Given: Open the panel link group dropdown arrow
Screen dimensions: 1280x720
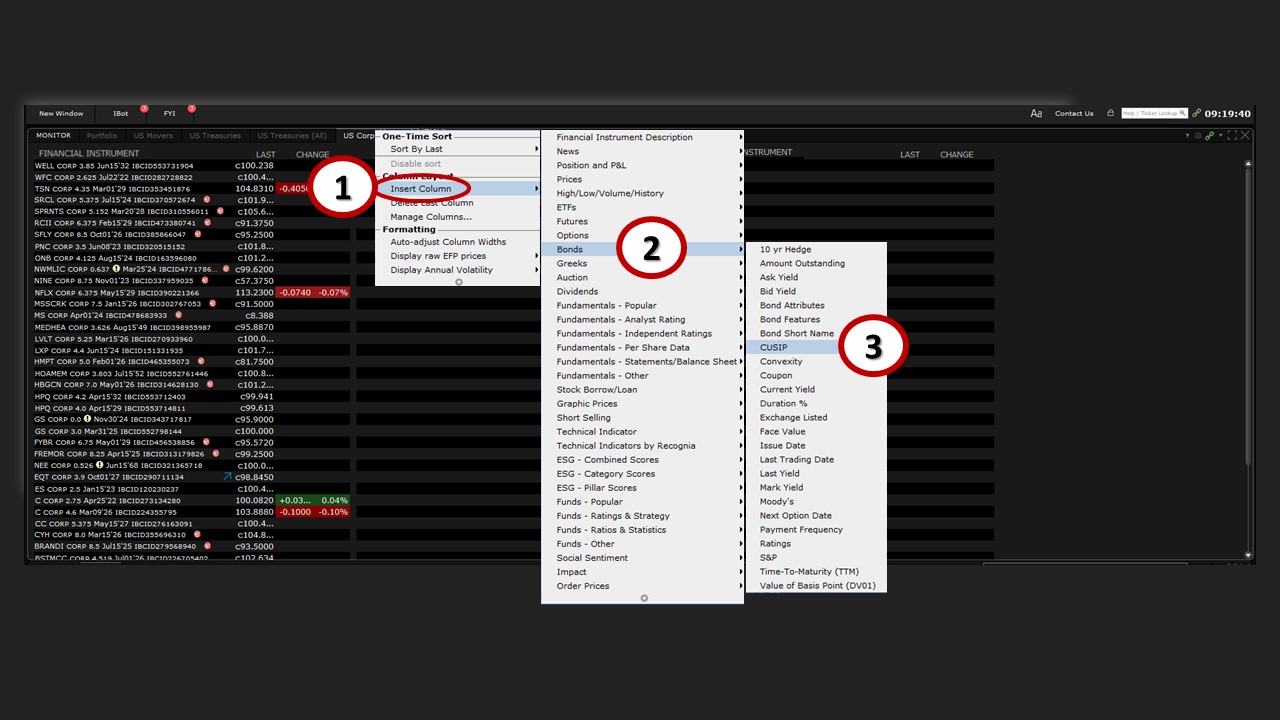Looking at the screenshot, I should pos(1219,136).
